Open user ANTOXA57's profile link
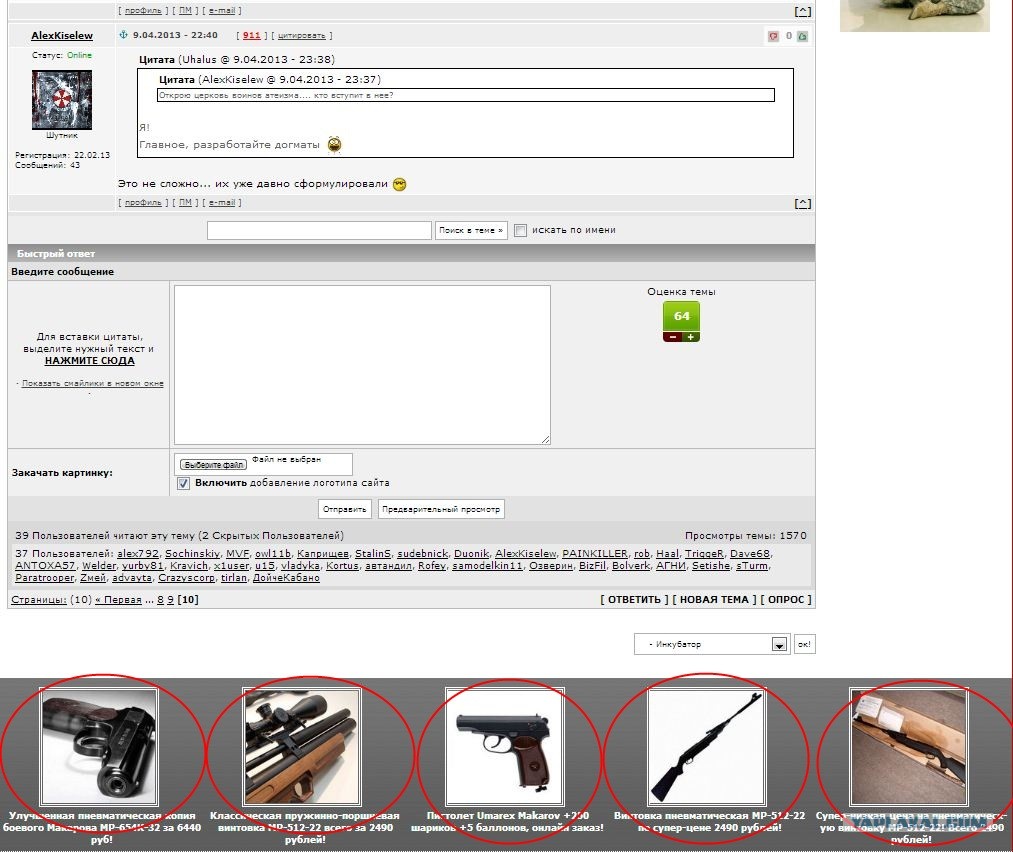Screen dimensions: 1013x852 (x=45, y=565)
